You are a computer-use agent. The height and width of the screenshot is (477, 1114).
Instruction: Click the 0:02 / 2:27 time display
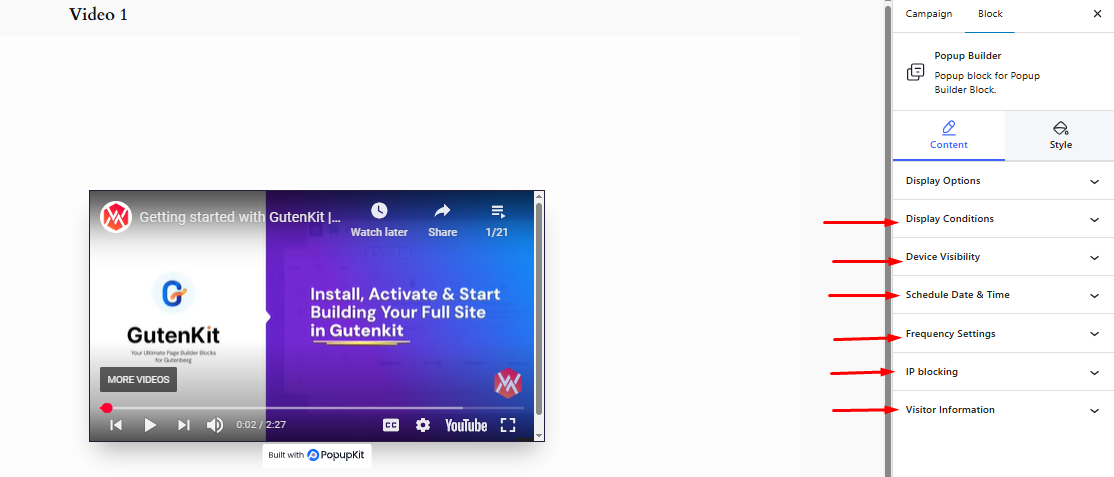261,425
